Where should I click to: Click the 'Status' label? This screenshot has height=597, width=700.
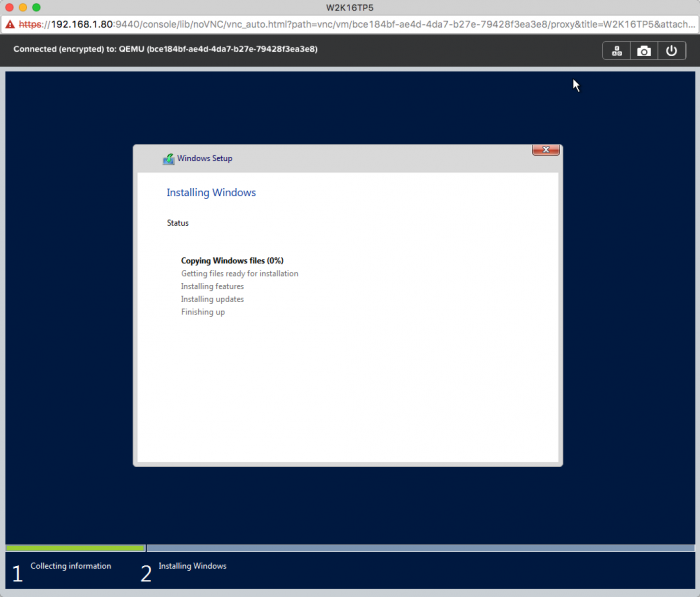[178, 223]
